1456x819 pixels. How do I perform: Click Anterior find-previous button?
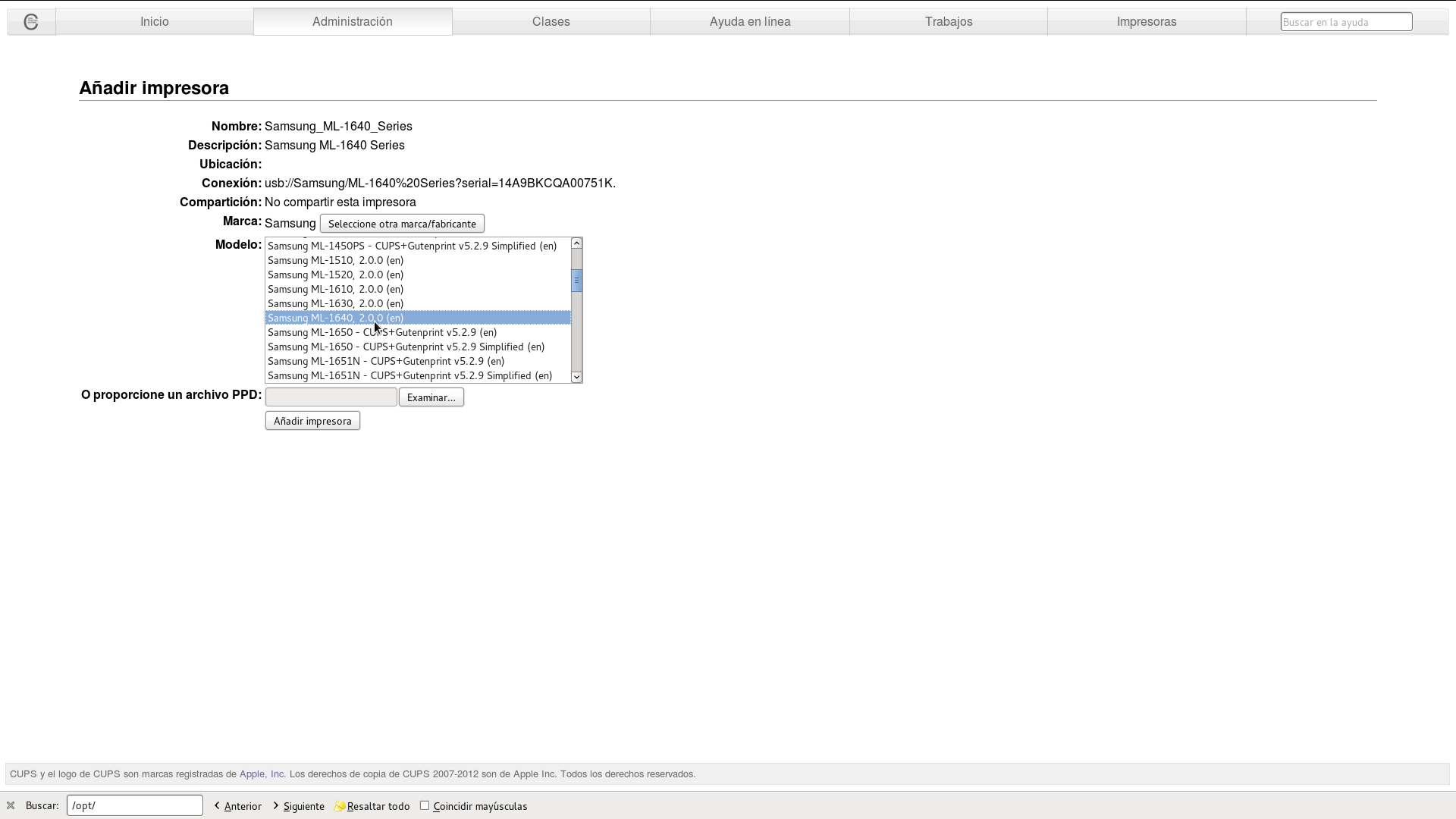pyautogui.click(x=238, y=806)
